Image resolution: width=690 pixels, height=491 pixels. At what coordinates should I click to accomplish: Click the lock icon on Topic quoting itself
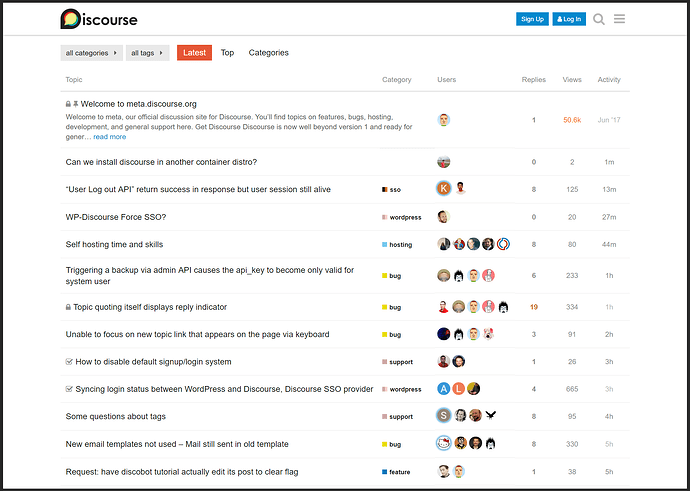pyautogui.click(x=68, y=307)
